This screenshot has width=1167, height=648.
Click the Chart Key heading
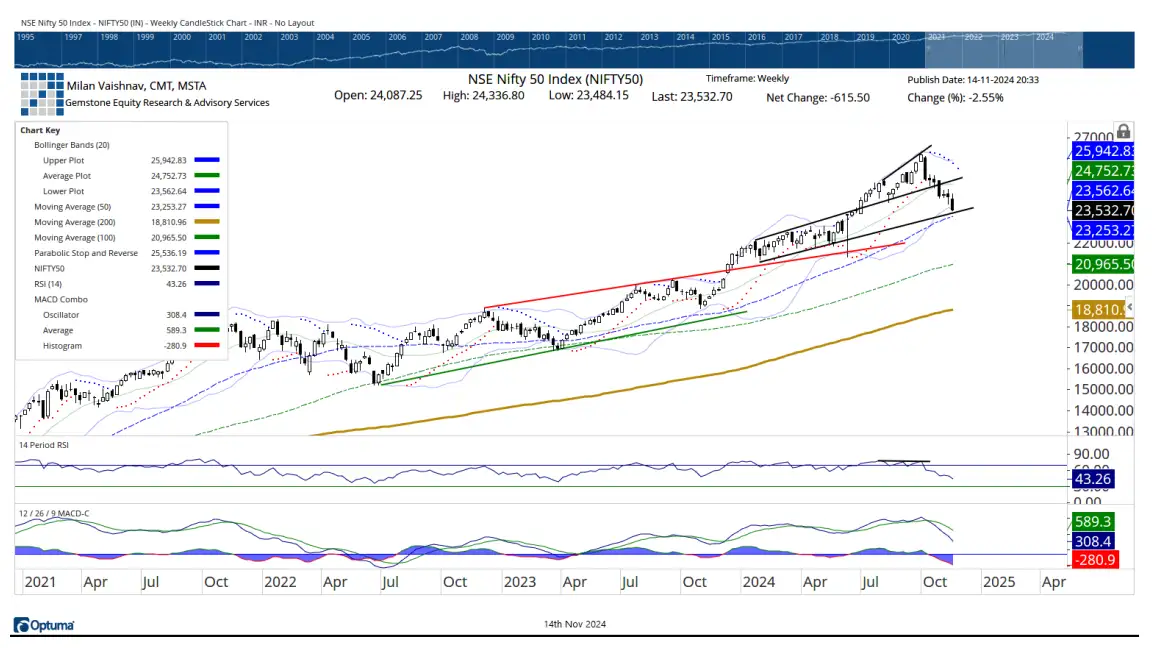pyautogui.click(x=40, y=130)
